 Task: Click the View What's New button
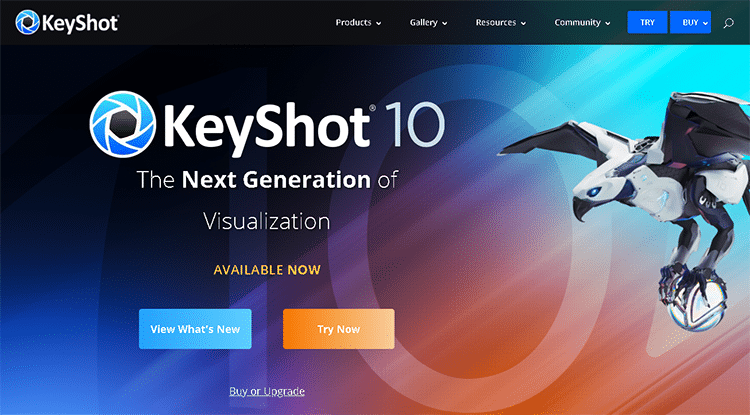[x=195, y=329]
